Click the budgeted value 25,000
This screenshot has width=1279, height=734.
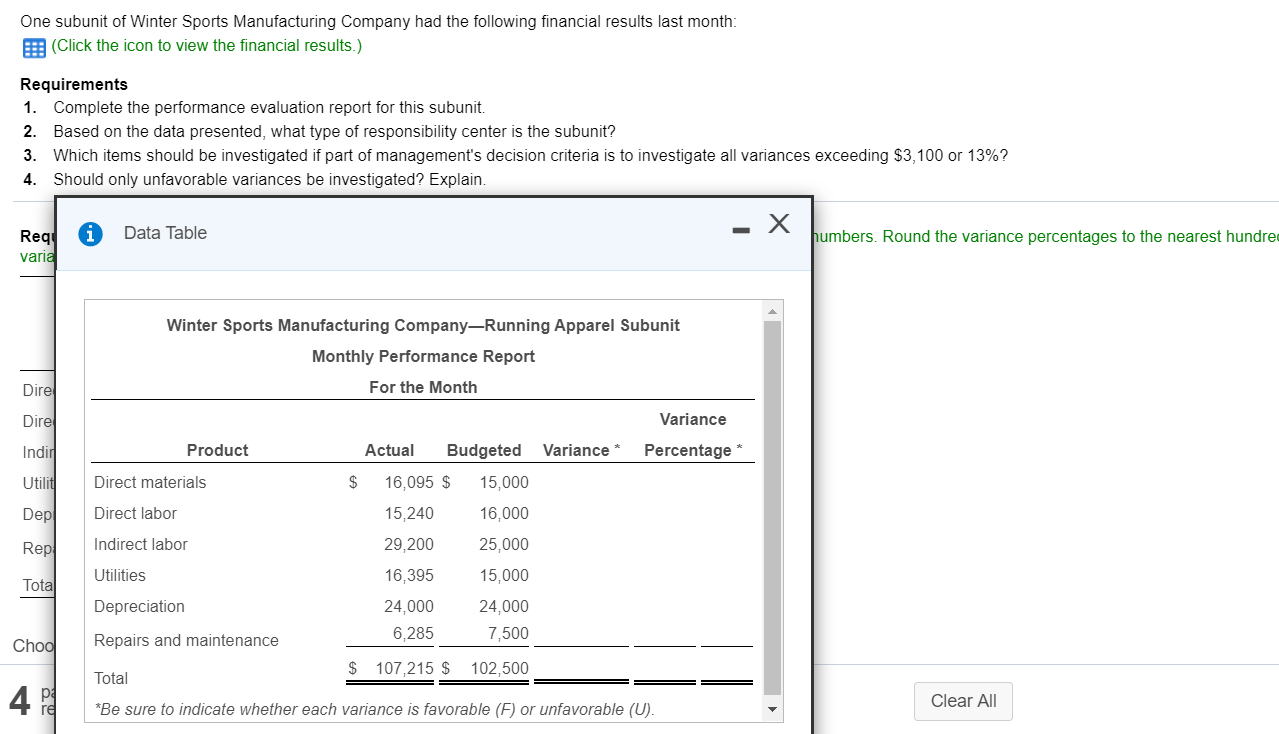[504, 544]
